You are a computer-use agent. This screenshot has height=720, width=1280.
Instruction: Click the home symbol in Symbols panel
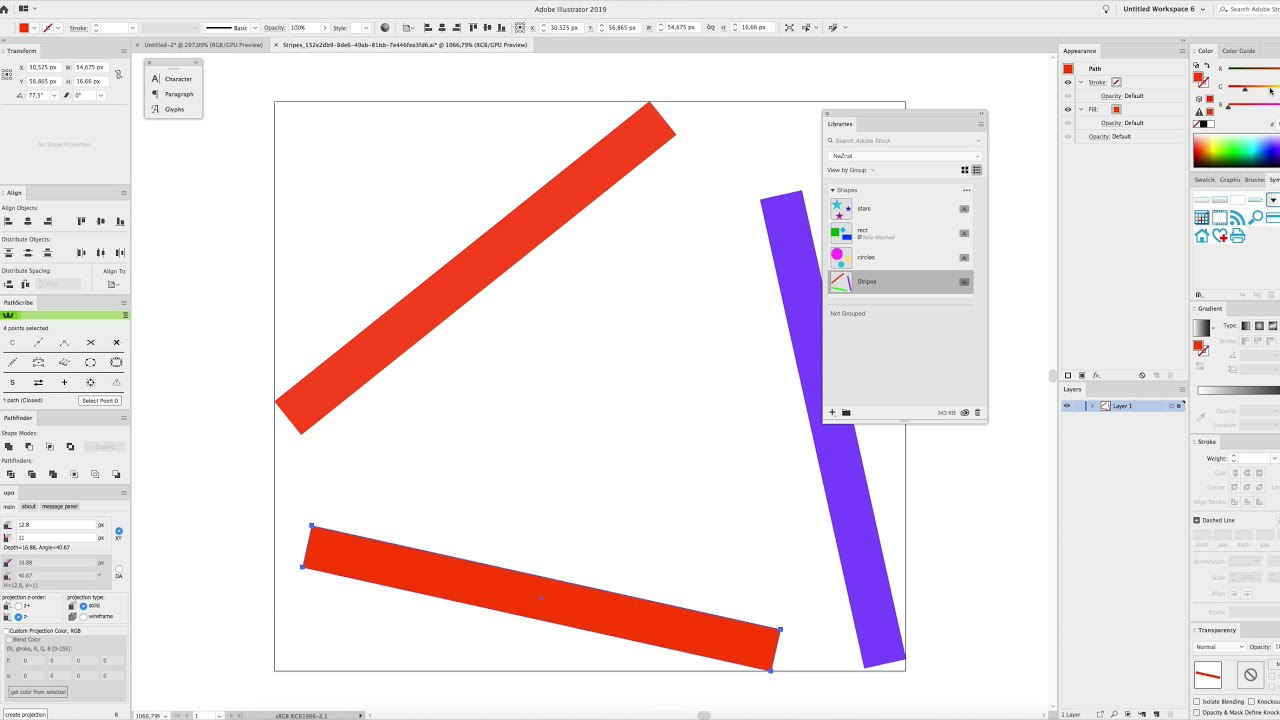pos(1202,236)
